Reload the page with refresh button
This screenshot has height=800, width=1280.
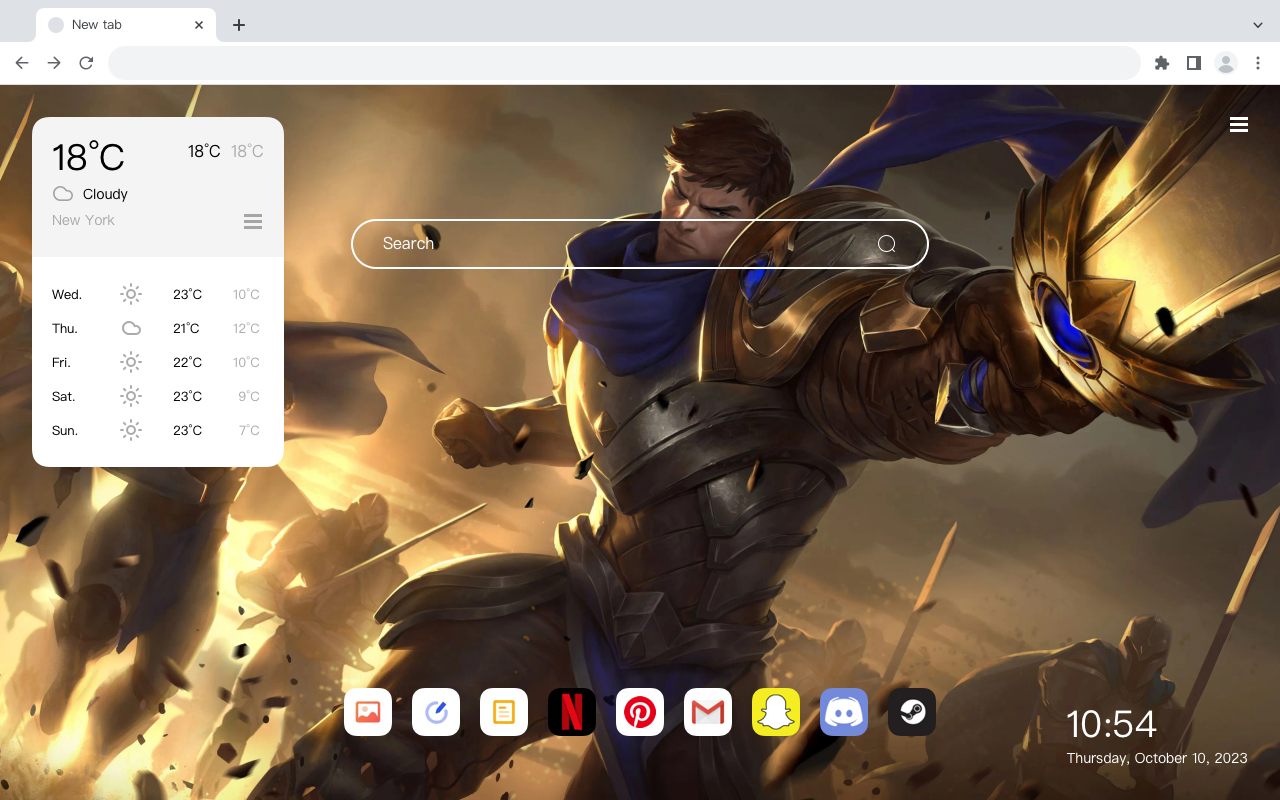[x=86, y=63]
